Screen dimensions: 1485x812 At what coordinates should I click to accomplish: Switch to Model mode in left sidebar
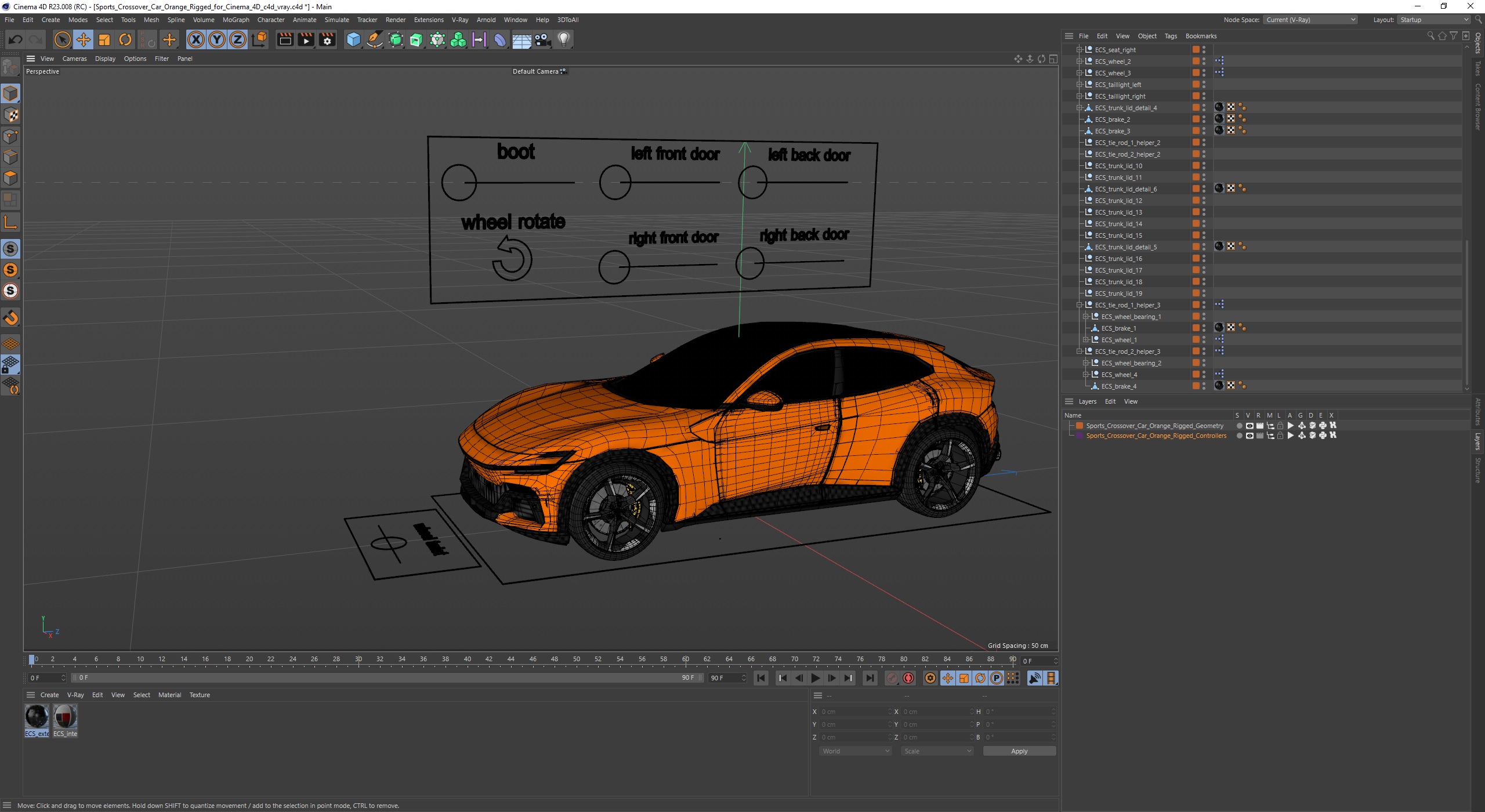tap(10, 93)
